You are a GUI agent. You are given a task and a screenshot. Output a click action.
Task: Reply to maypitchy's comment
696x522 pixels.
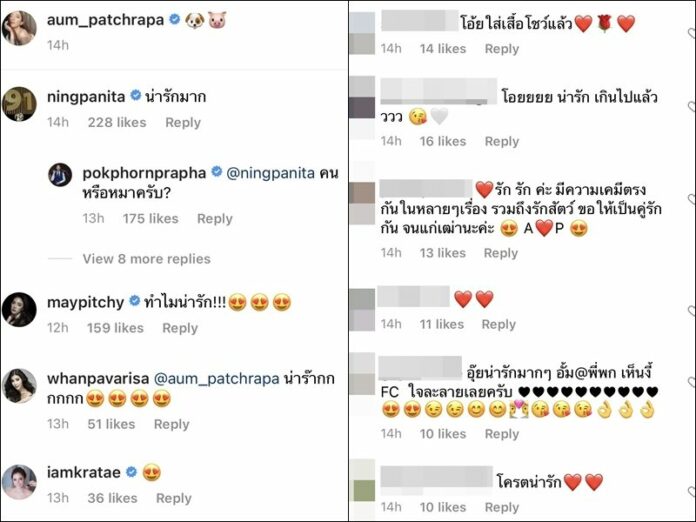[180, 328]
